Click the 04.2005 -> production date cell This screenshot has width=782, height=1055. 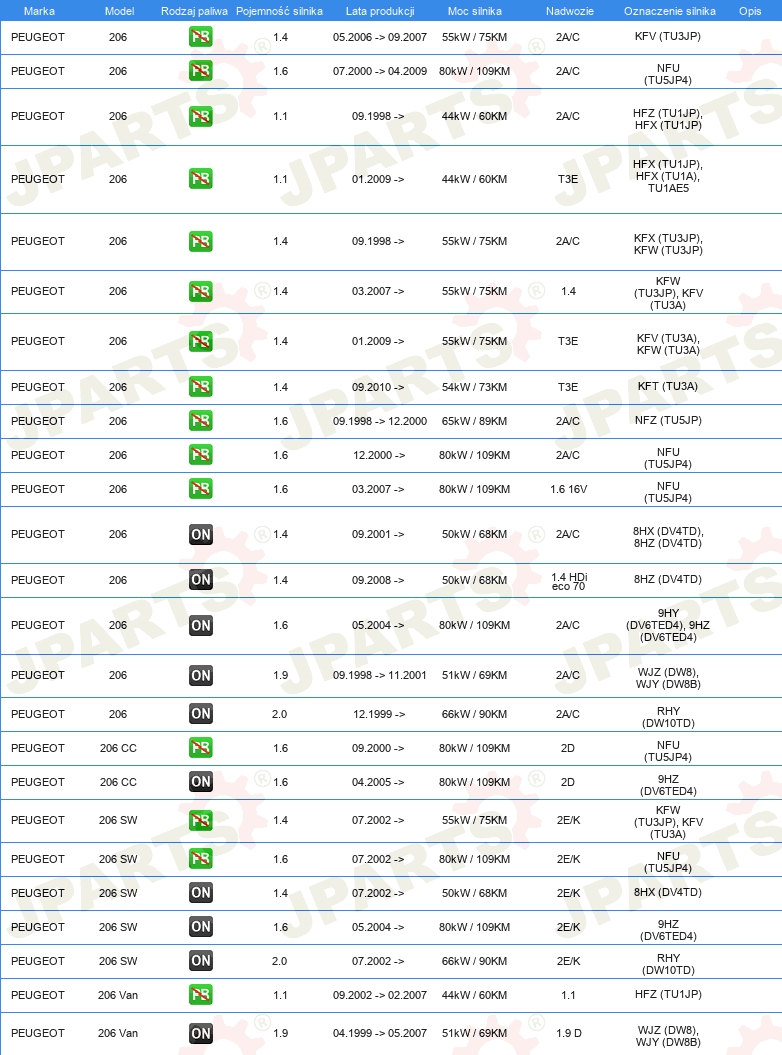[x=378, y=782]
